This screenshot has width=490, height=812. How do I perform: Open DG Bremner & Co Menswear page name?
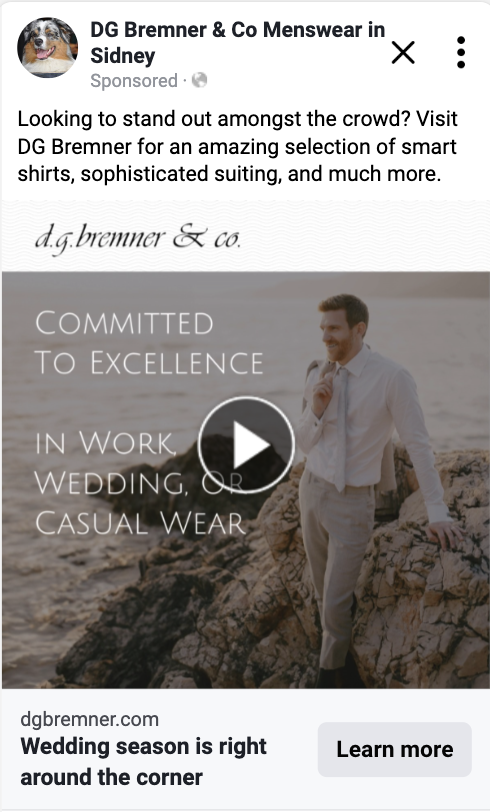pos(238,42)
